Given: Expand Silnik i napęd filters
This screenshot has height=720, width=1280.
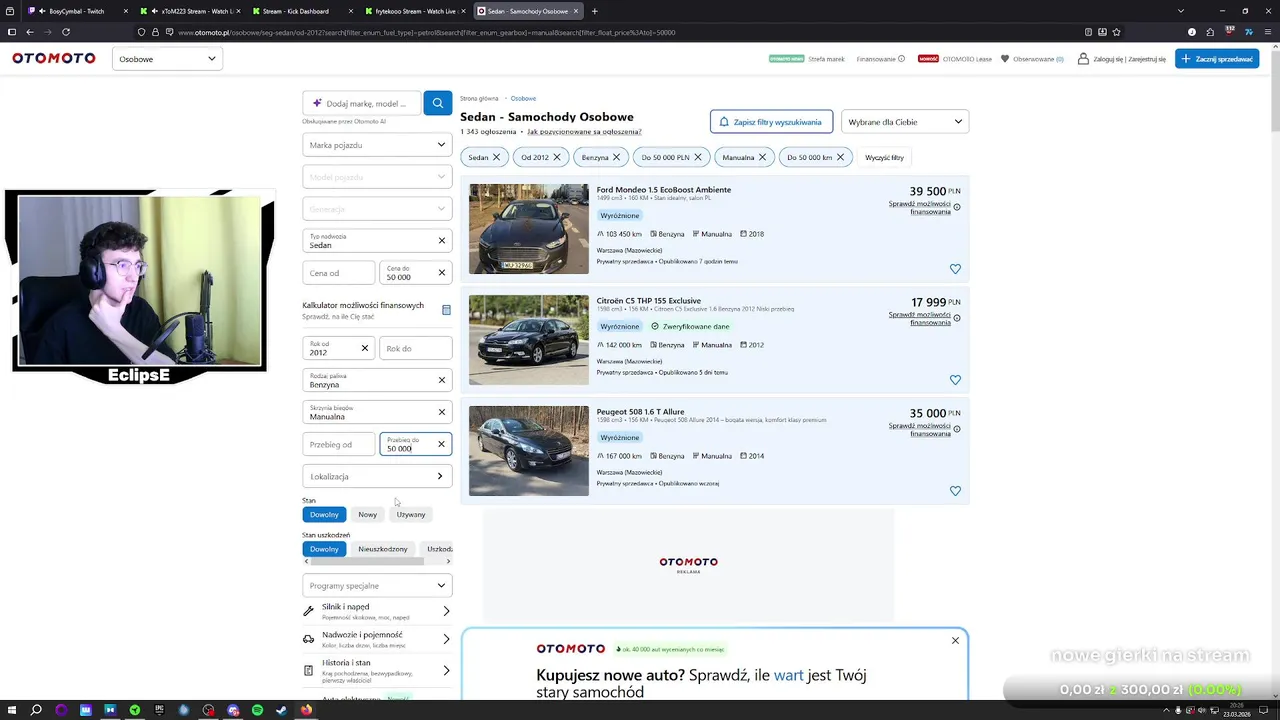Looking at the screenshot, I should click(377, 611).
